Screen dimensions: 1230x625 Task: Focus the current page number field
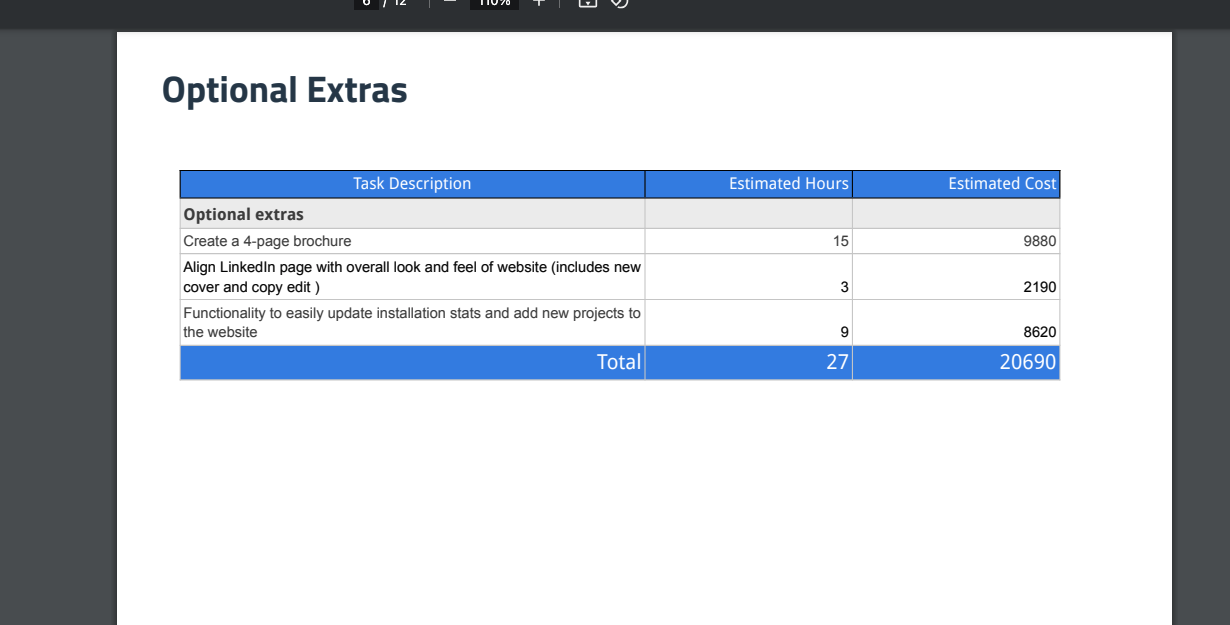[x=367, y=3]
